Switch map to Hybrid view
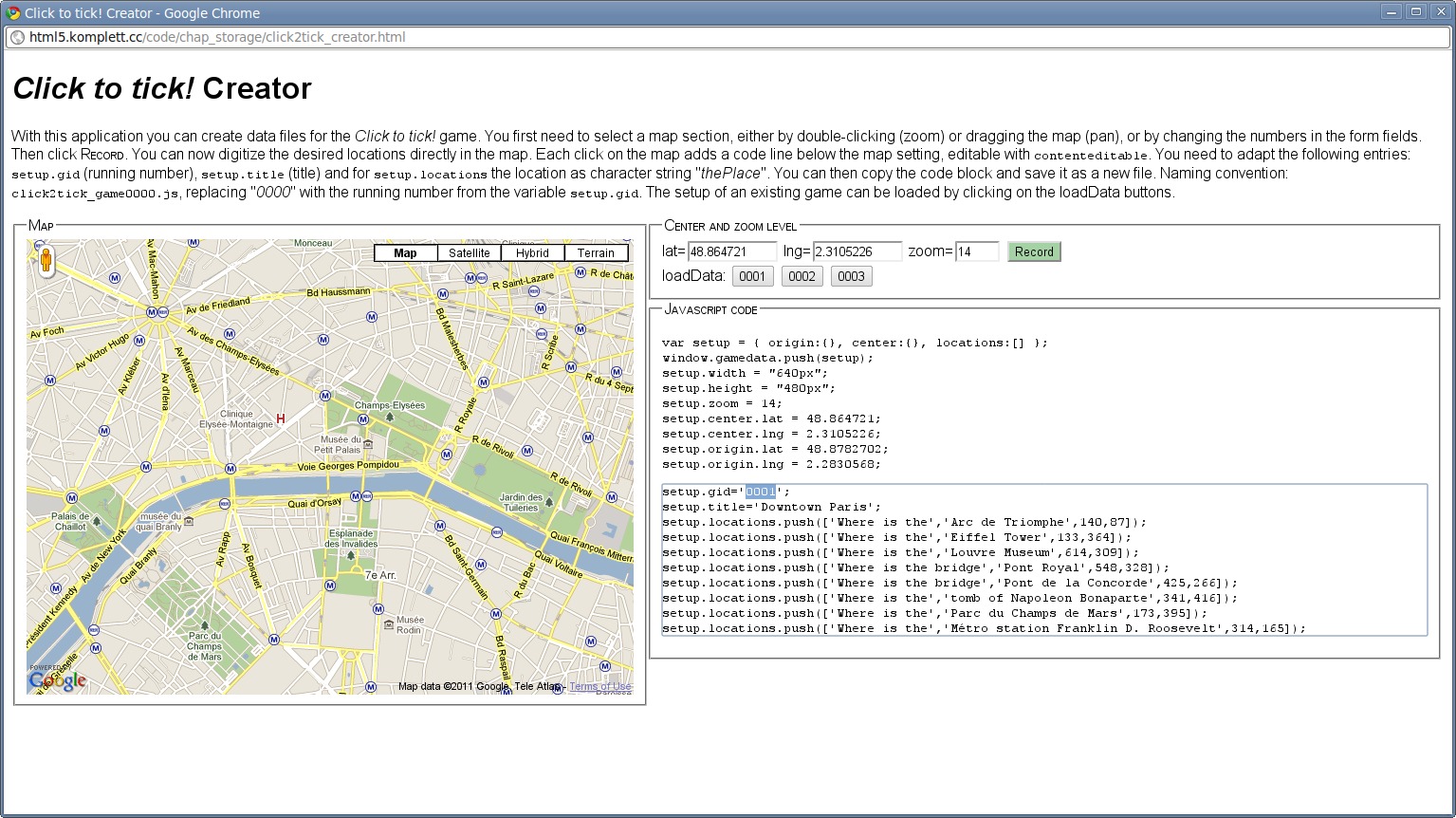The image size is (1456, 818). [532, 252]
